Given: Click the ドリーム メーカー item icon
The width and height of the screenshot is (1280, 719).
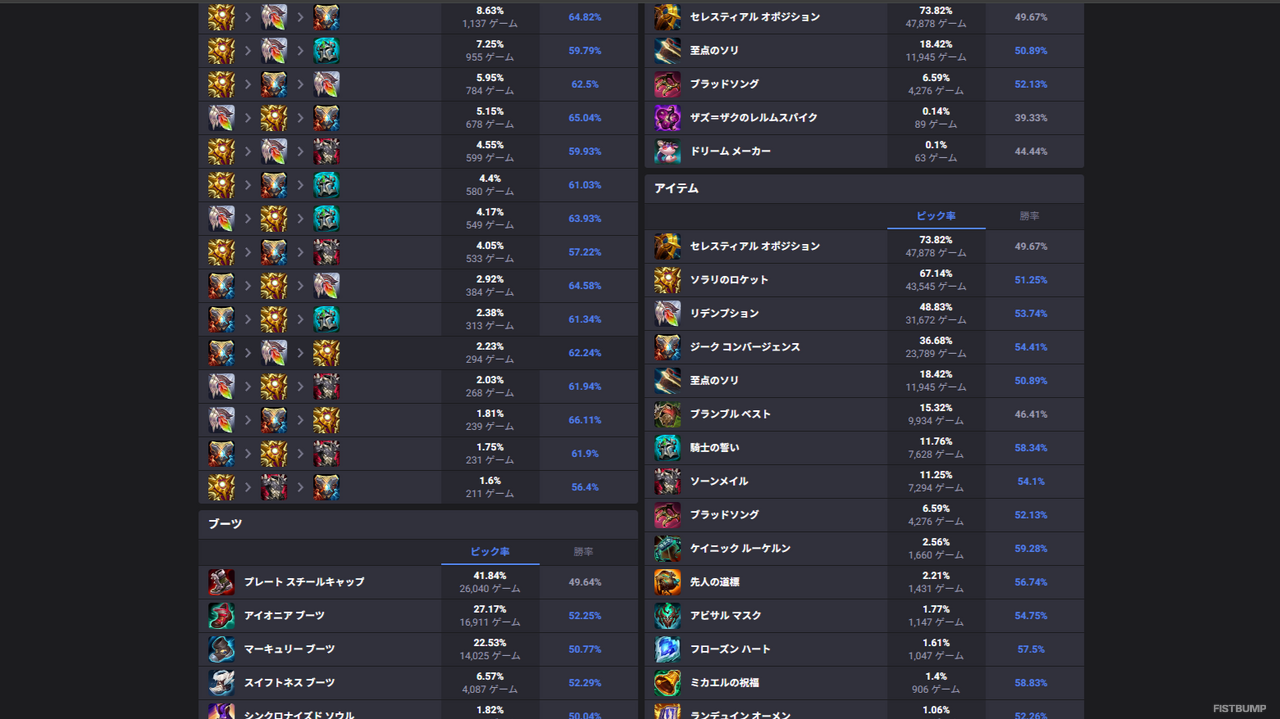Looking at the screenshot, I should (x=667, y=151).
